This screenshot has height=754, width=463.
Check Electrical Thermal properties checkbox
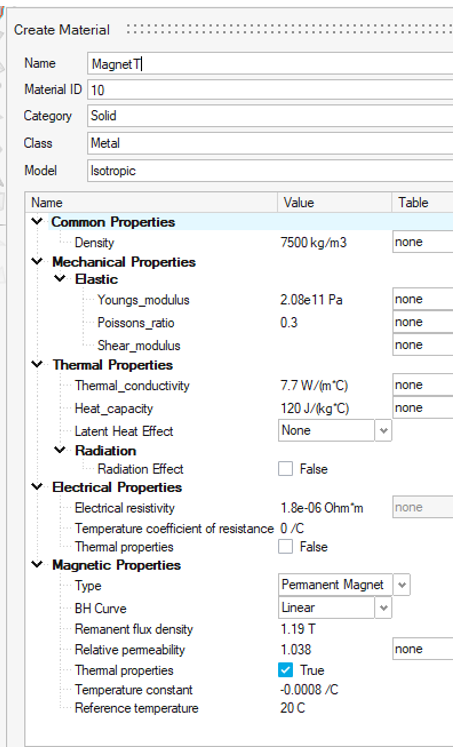coord(286,546)
